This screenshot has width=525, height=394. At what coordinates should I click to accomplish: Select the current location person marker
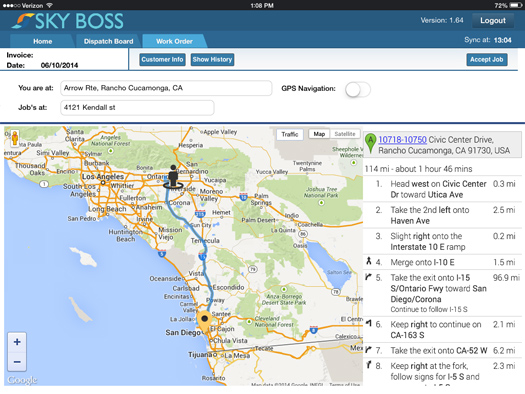coord(173,176)
